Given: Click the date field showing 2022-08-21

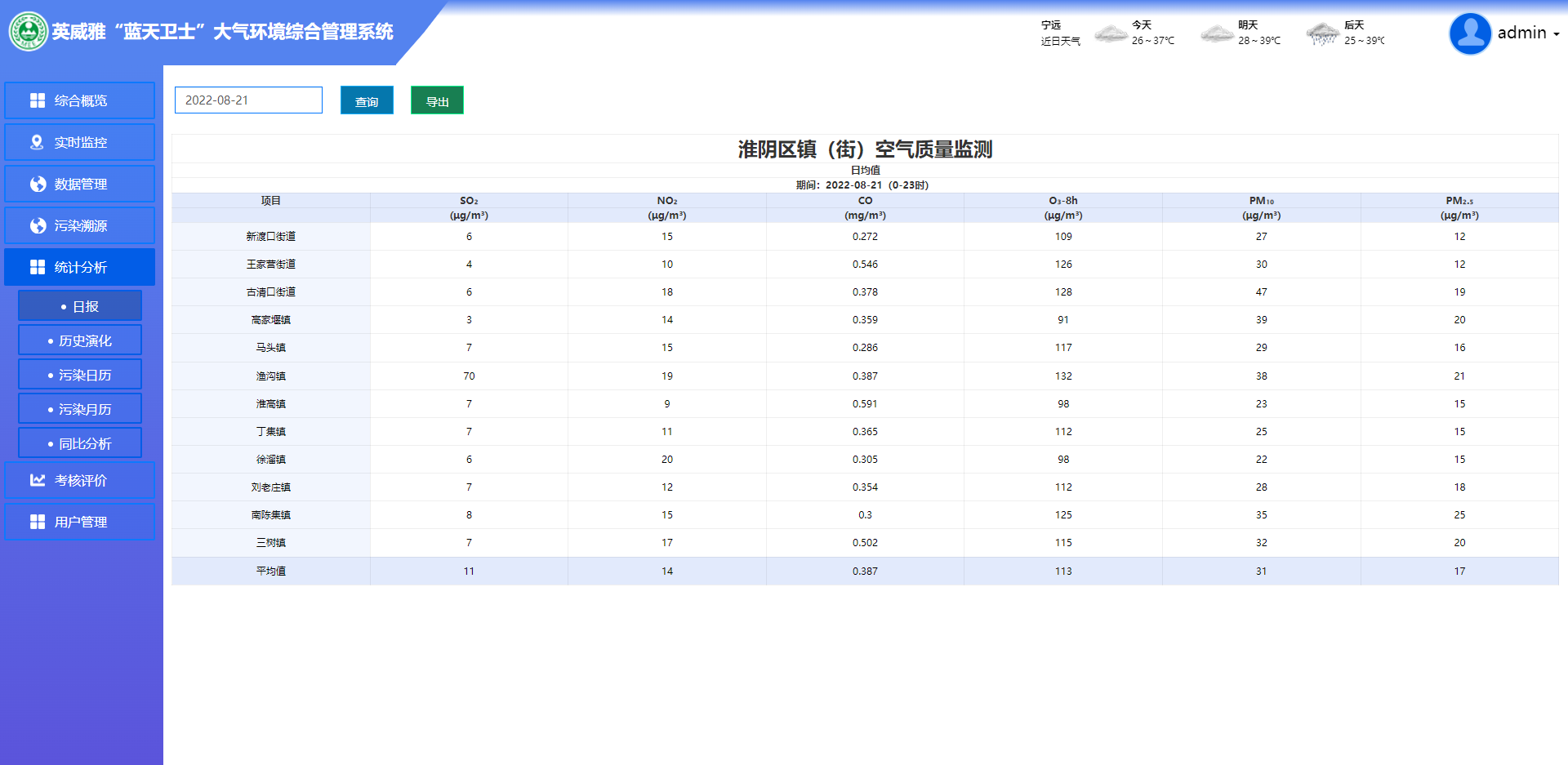Looking at the screenshot, I should (x=248, y=100).
